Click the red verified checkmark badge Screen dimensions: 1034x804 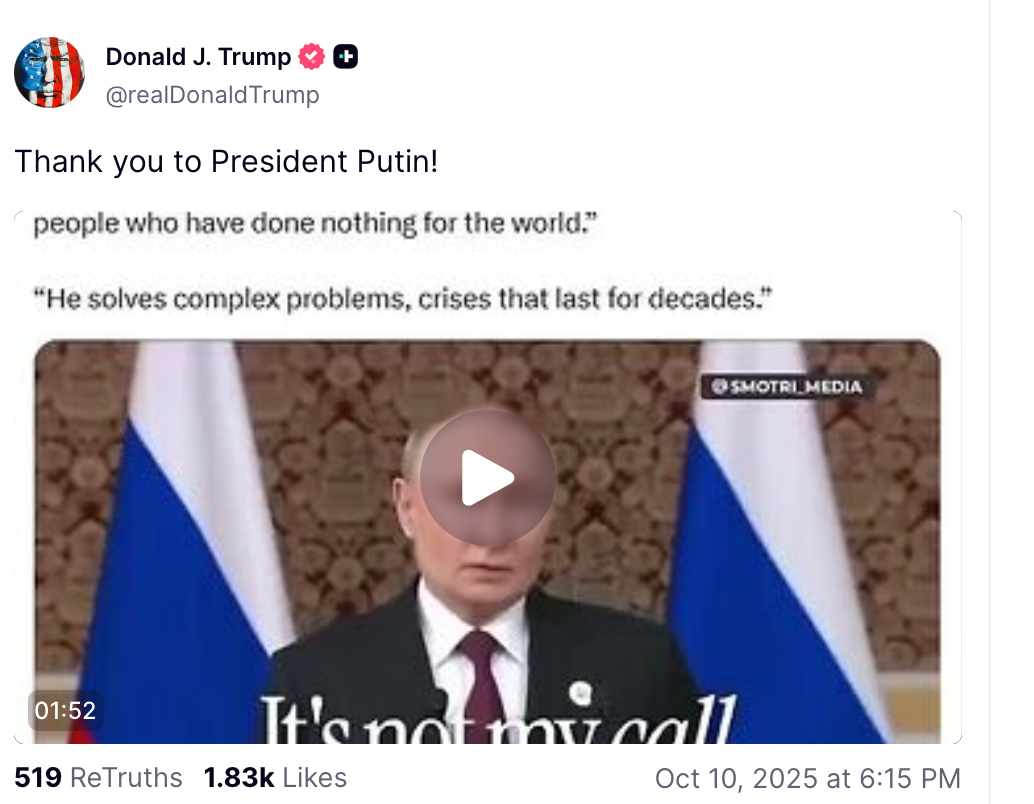coord(311,57)
